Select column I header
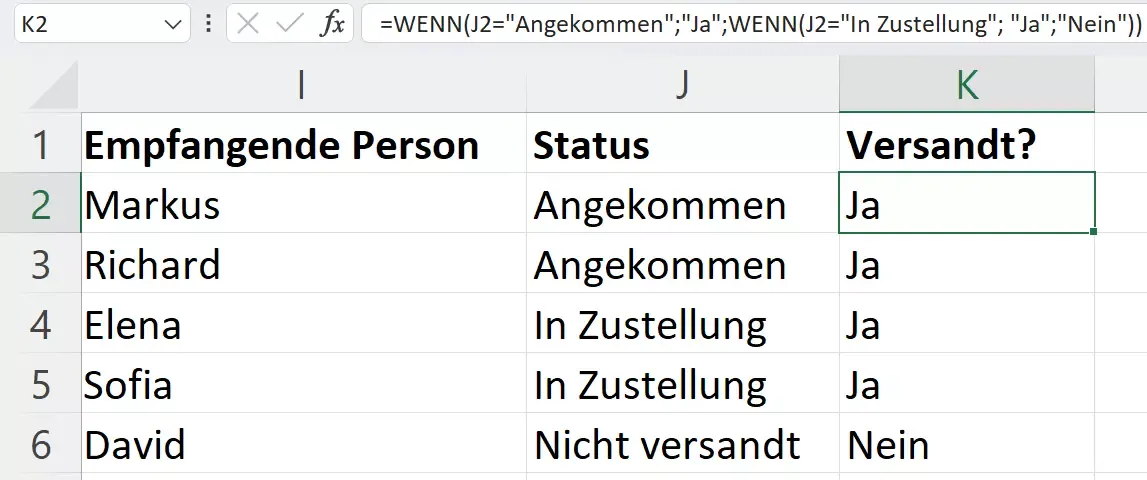The height and width of the screenshot is (480, 1147). point(302,87)
